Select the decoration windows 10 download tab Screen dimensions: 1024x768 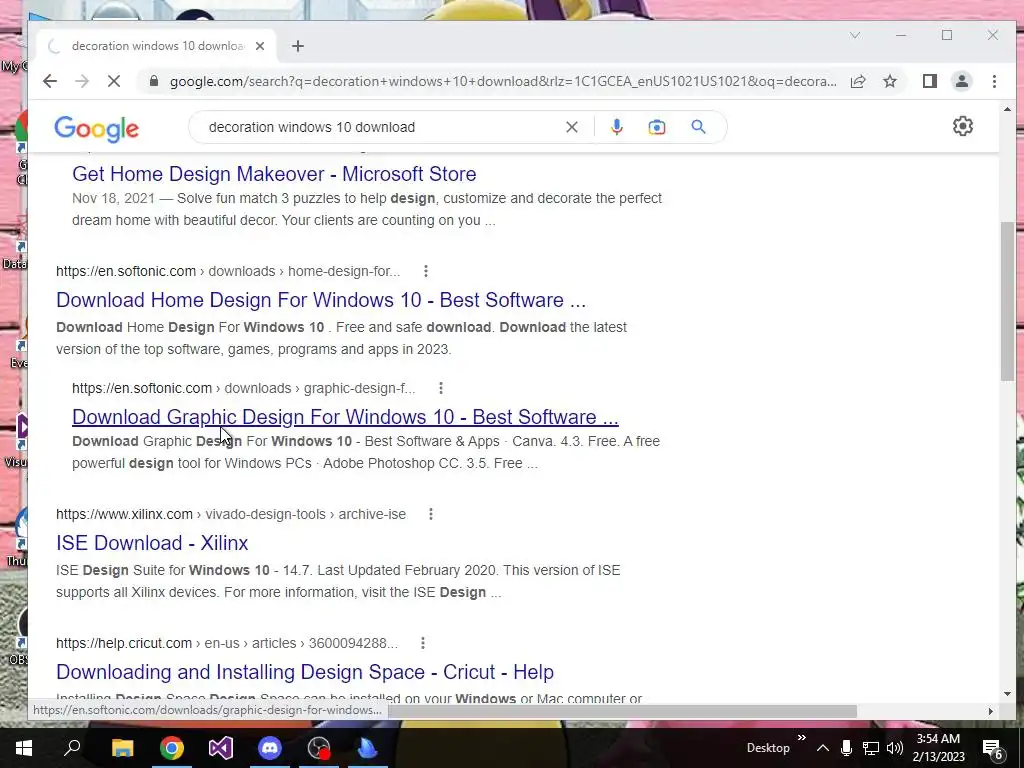tap(157, 46)
